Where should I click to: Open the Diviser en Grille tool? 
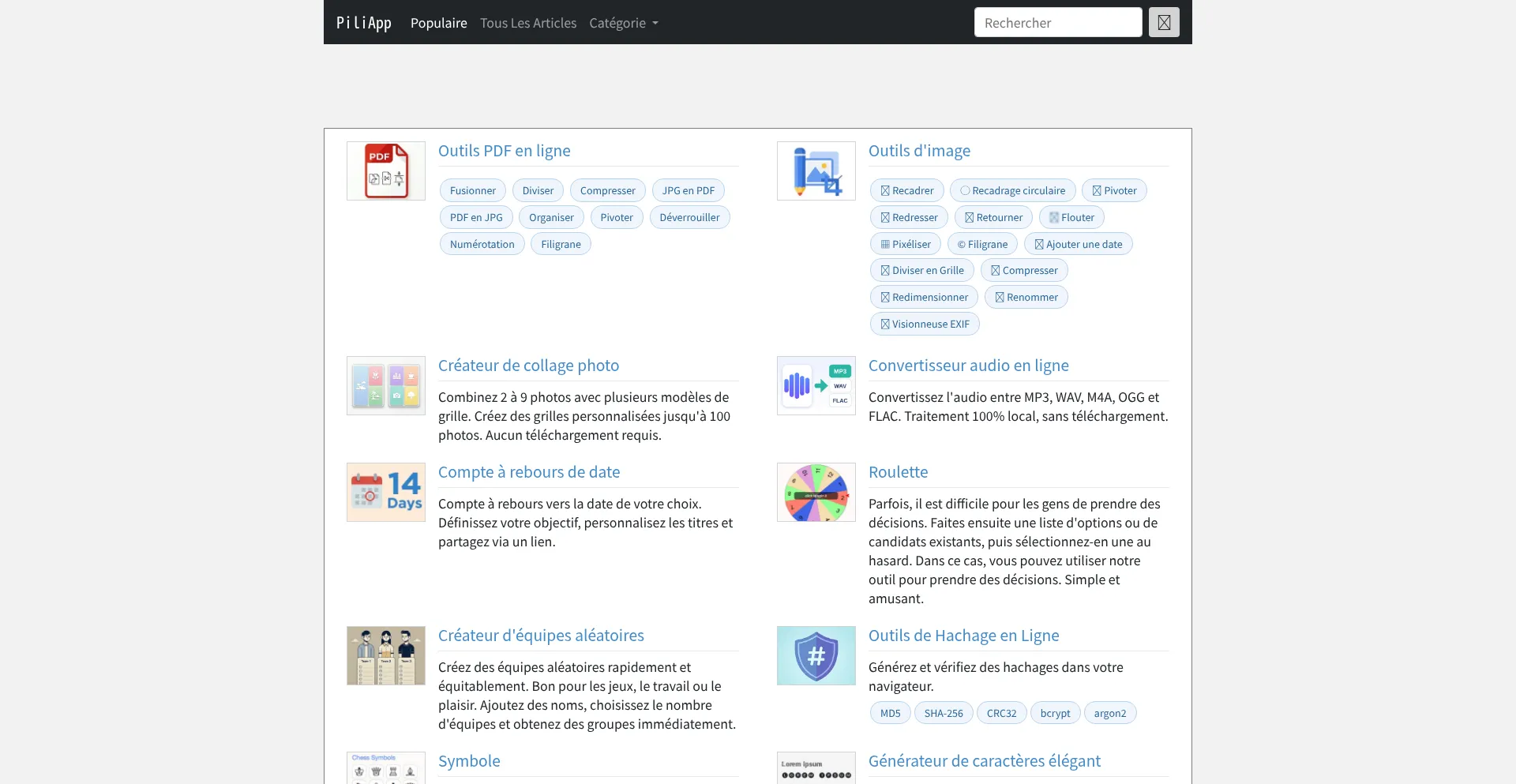pos(922,270)
